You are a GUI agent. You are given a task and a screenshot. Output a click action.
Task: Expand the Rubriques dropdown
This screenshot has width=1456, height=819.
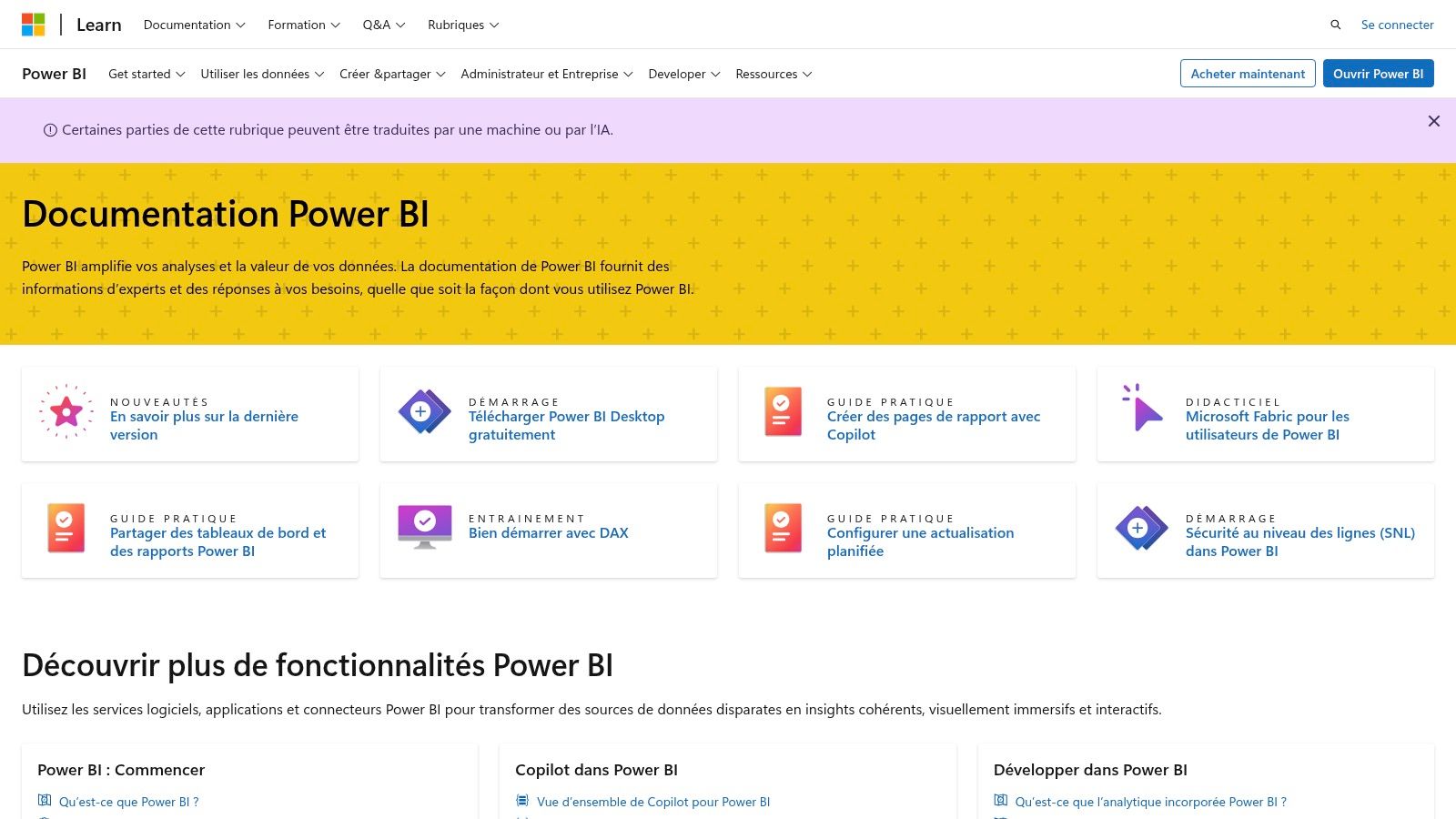click(463, 25)
